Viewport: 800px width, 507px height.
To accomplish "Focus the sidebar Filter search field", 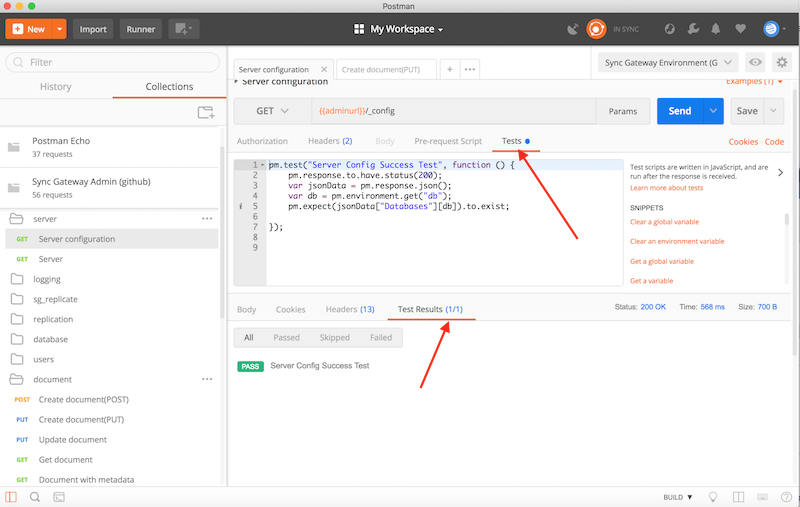I will [x=112, y=62].
